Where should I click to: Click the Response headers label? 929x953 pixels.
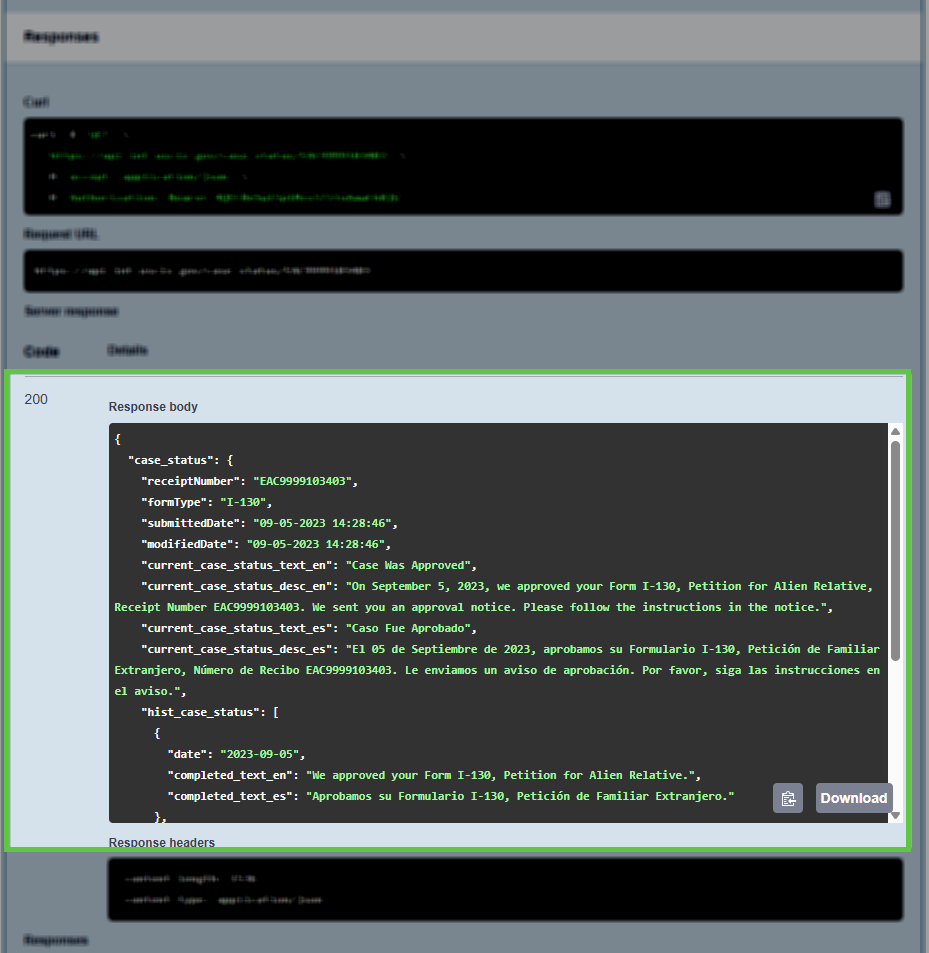coord(162,842)
